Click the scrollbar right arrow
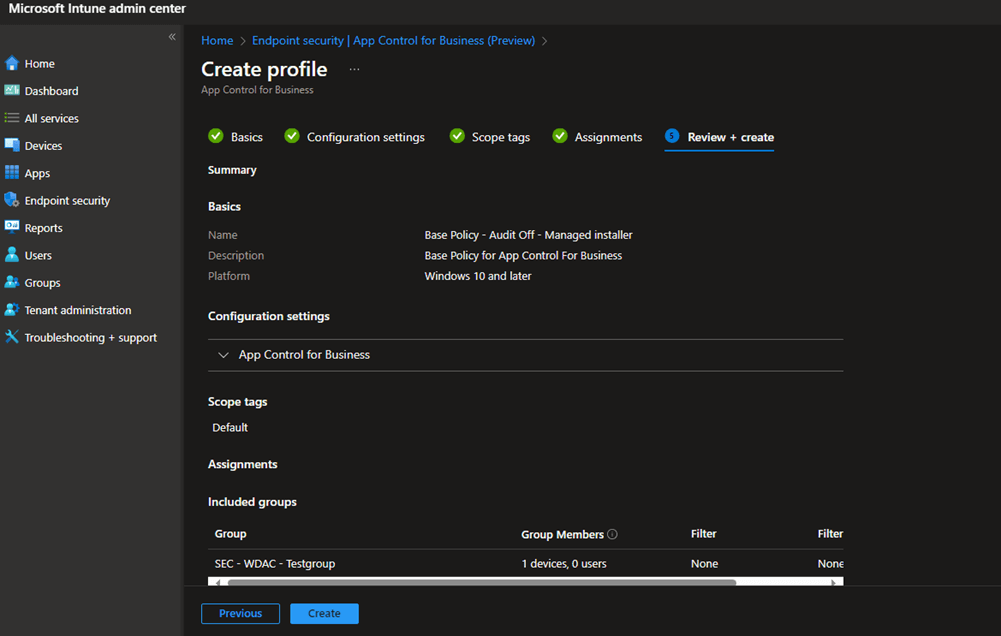Viewport: 1001px width, 636px height. (834, 582)
